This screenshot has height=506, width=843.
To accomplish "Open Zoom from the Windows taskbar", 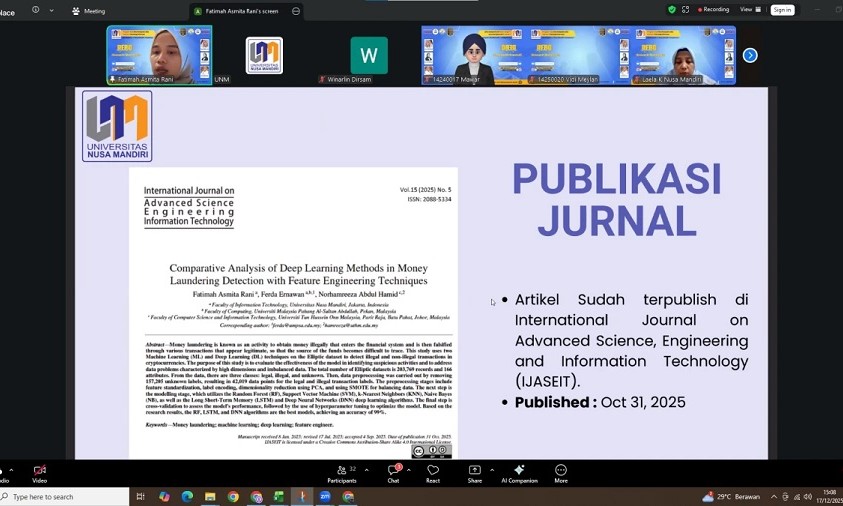I will point(325,496).
